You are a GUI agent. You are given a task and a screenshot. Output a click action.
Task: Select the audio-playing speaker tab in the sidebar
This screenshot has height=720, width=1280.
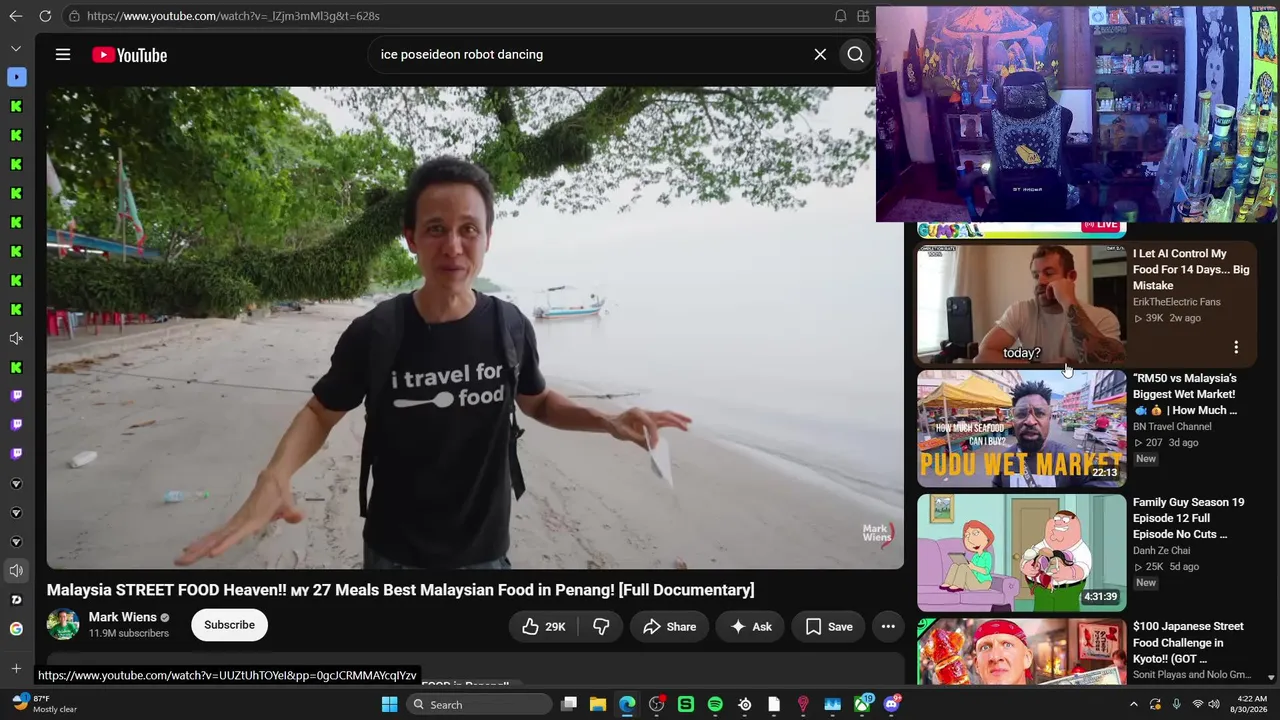tap(16, 571)
